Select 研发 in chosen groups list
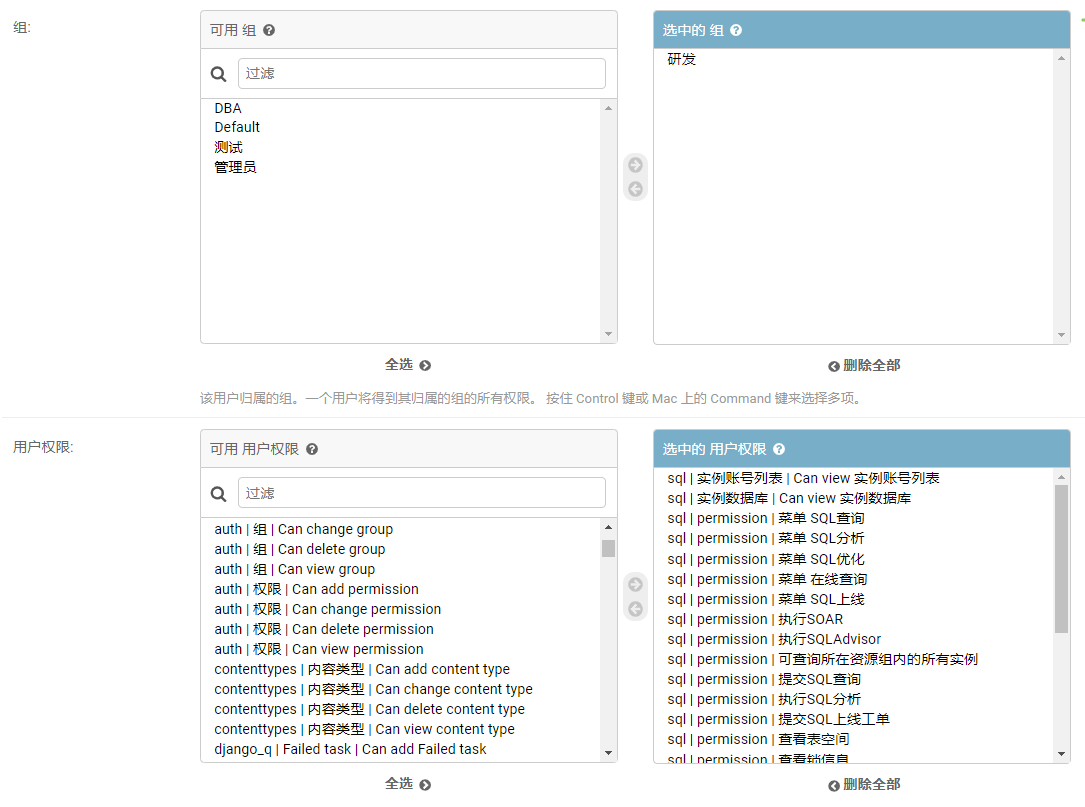 [682, 59]
